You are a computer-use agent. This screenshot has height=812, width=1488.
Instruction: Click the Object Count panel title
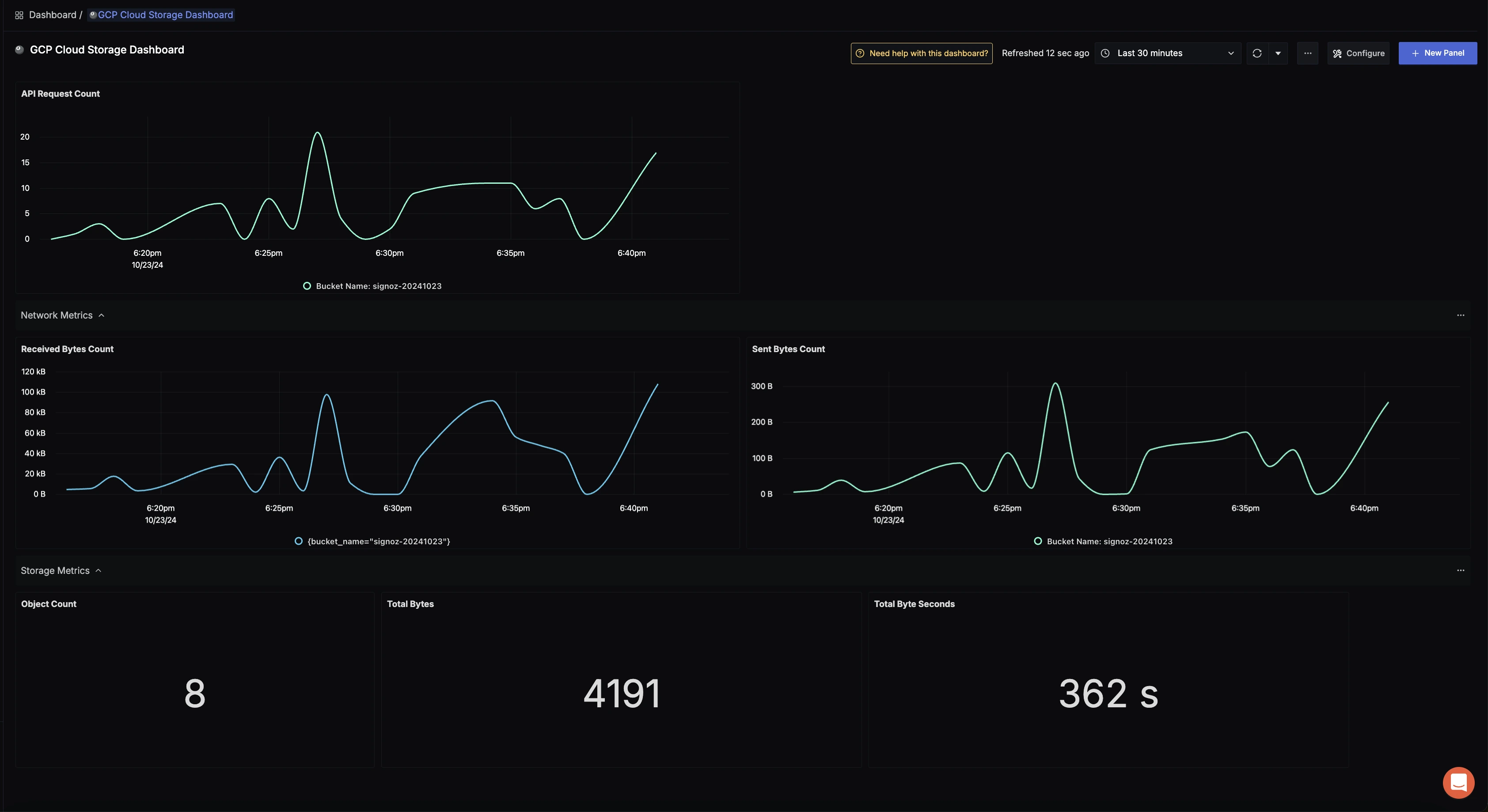click(49, 603)
